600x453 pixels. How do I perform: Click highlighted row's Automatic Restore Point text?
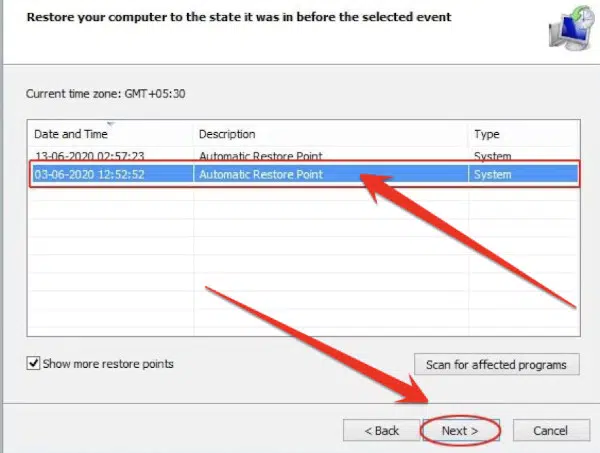[x=261, y=175]
